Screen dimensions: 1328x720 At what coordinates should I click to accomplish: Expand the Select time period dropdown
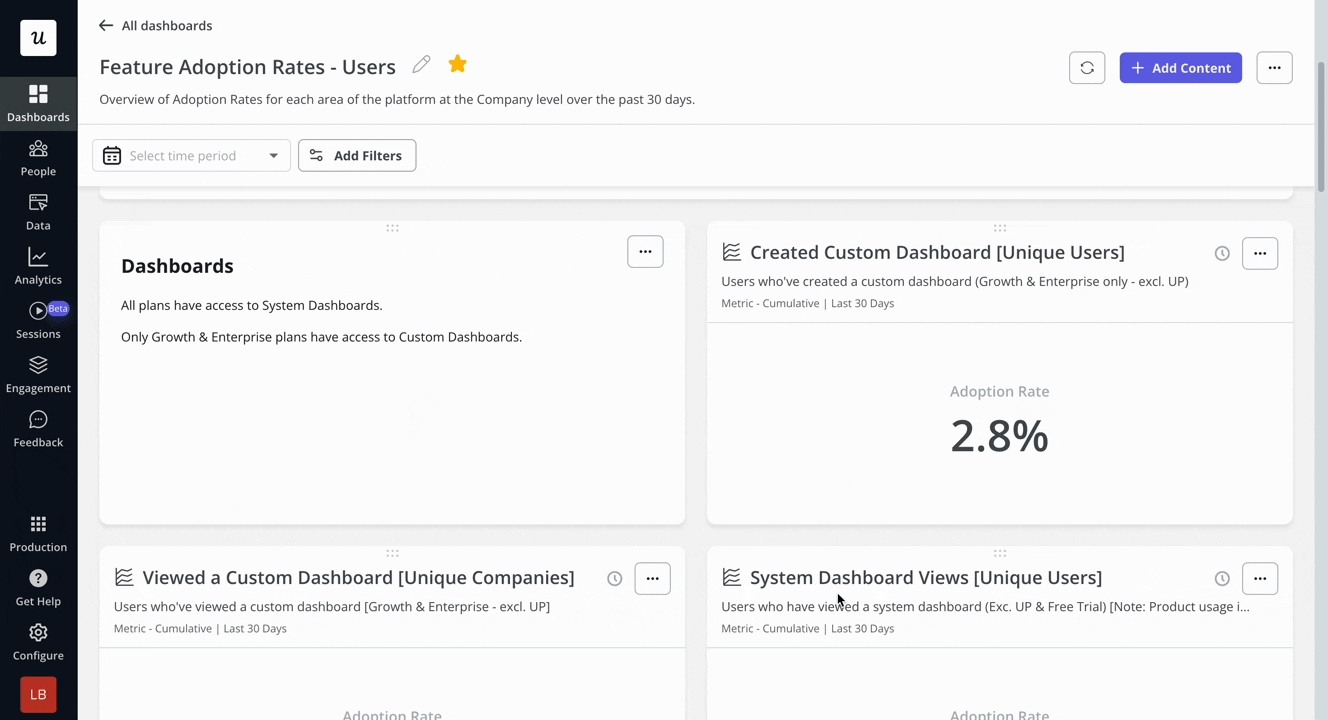tap(191, 155)
